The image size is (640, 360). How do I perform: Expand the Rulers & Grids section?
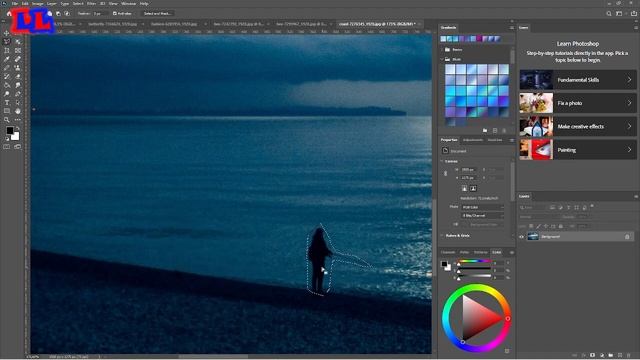442,236
